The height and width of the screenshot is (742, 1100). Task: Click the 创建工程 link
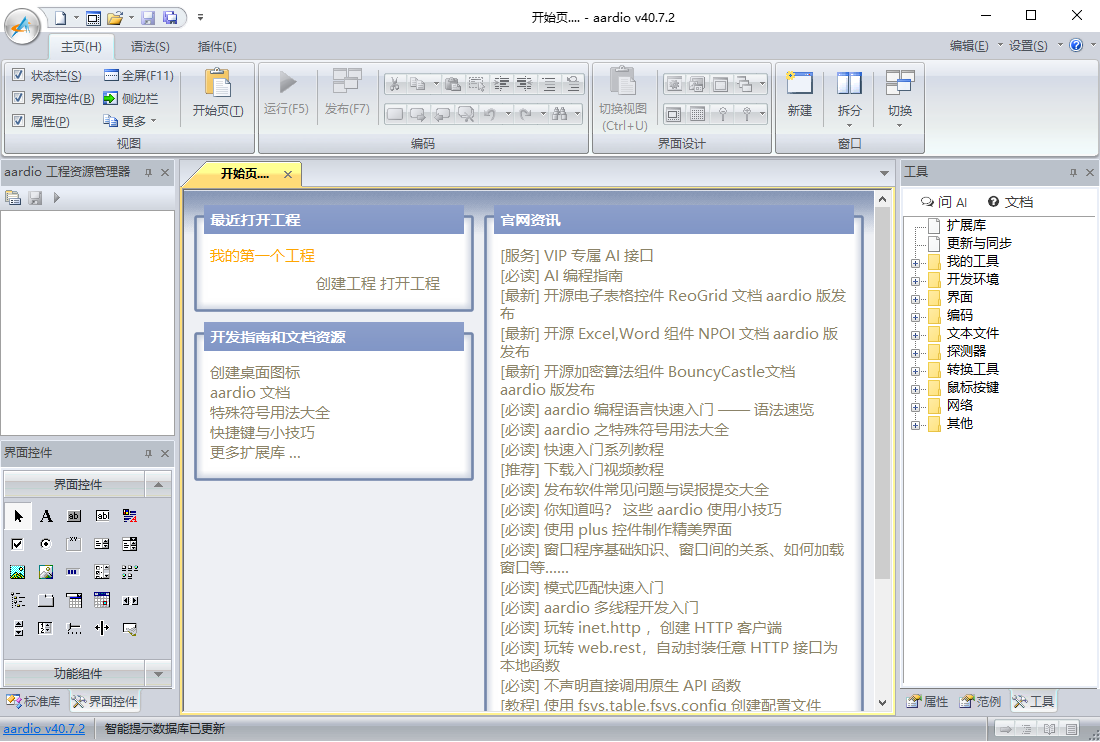pos(345,283)
